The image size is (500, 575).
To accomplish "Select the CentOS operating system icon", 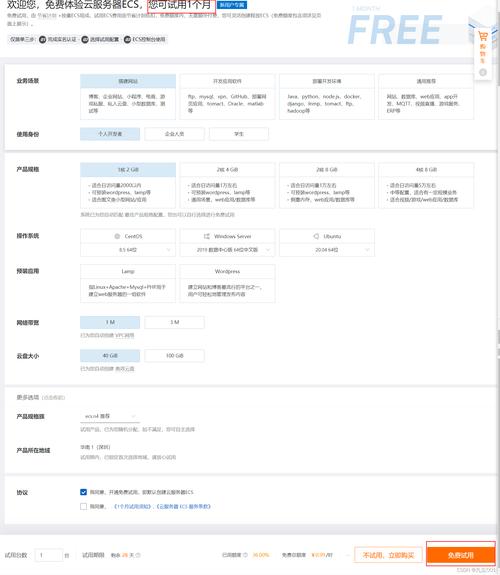I will (117, 236).
